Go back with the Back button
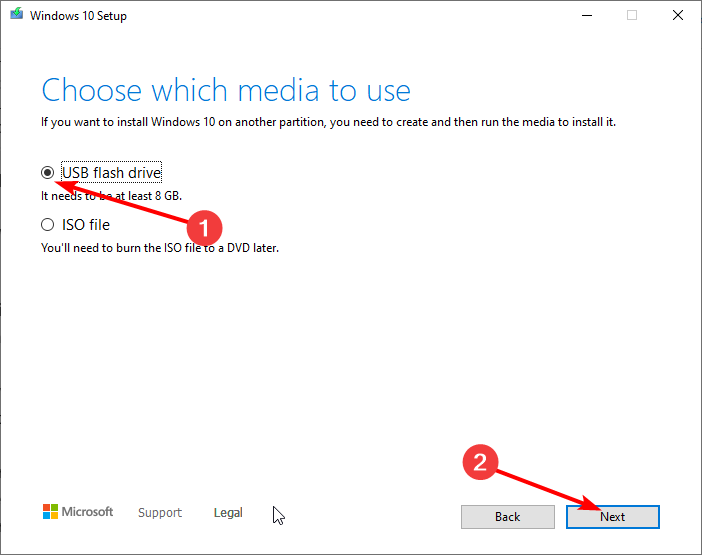Viewport: 702px width, 555px height. pyautogui.click(x=508, y=517)
